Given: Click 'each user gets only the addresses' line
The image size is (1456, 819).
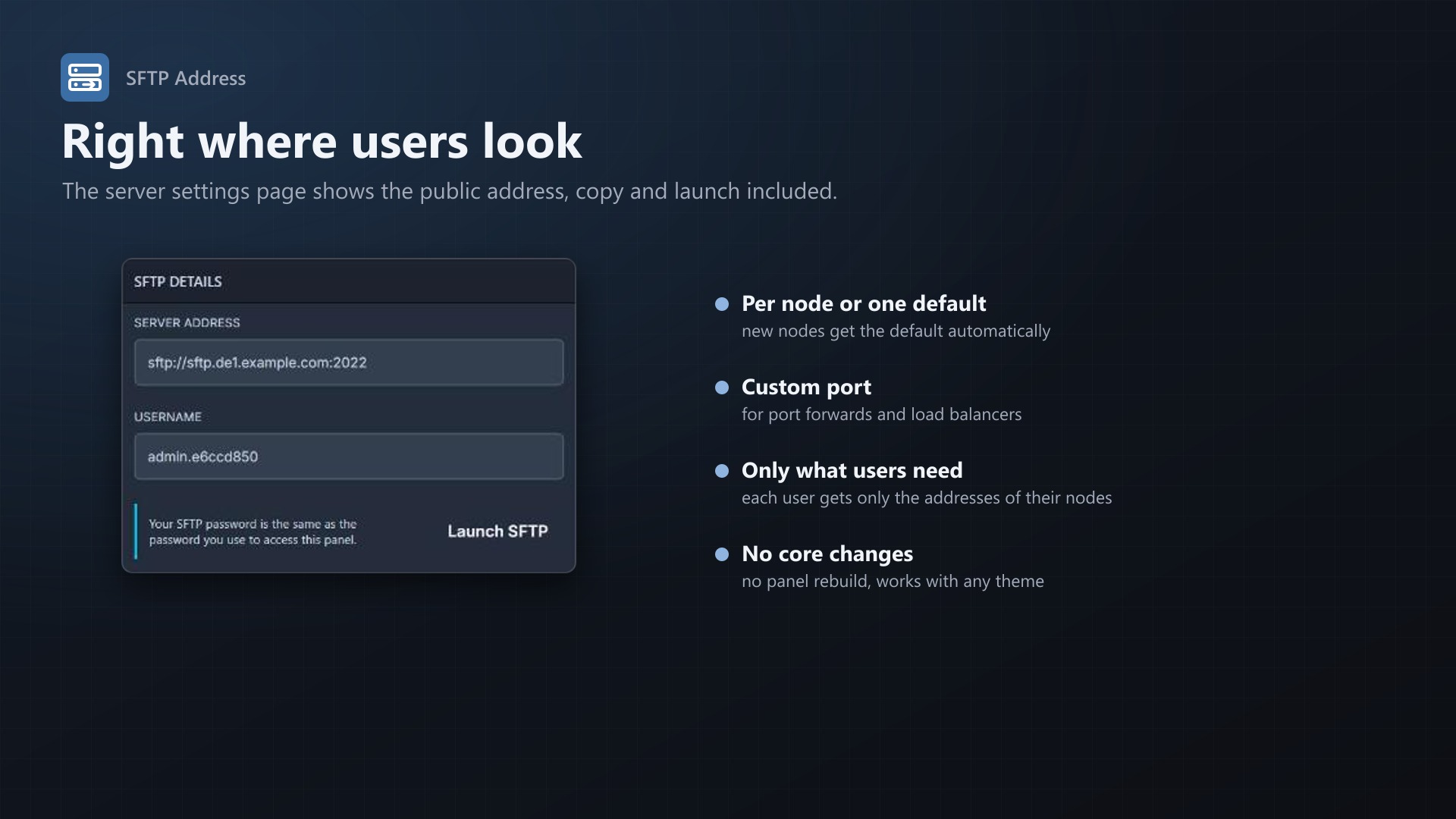Looking at the screenshot, I should [927, 498].
